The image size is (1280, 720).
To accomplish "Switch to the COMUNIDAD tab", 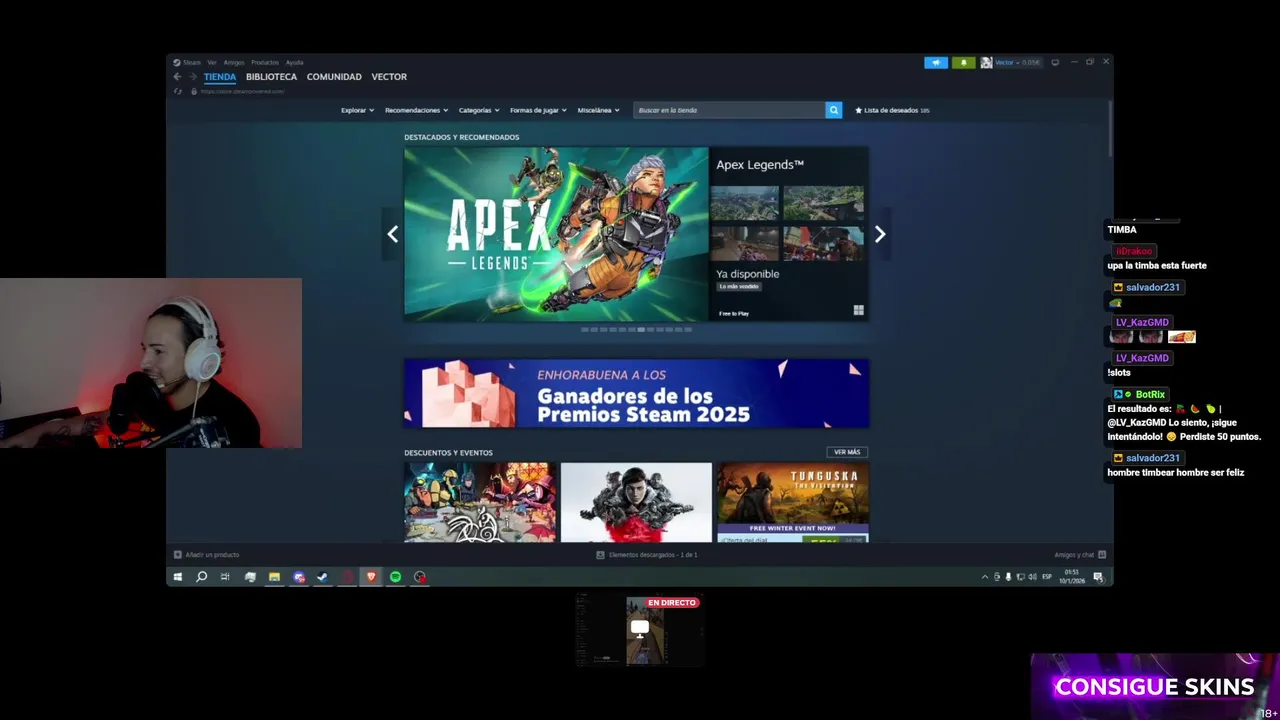I will point(334,77).
